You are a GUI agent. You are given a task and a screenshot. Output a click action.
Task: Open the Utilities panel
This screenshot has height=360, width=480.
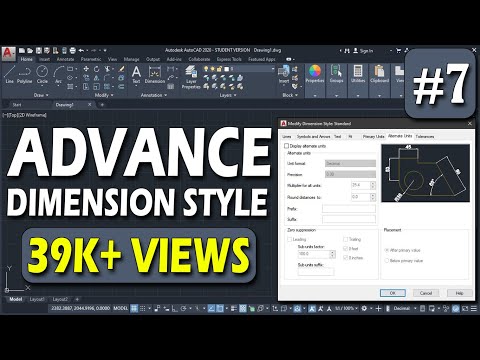[358, 74]
